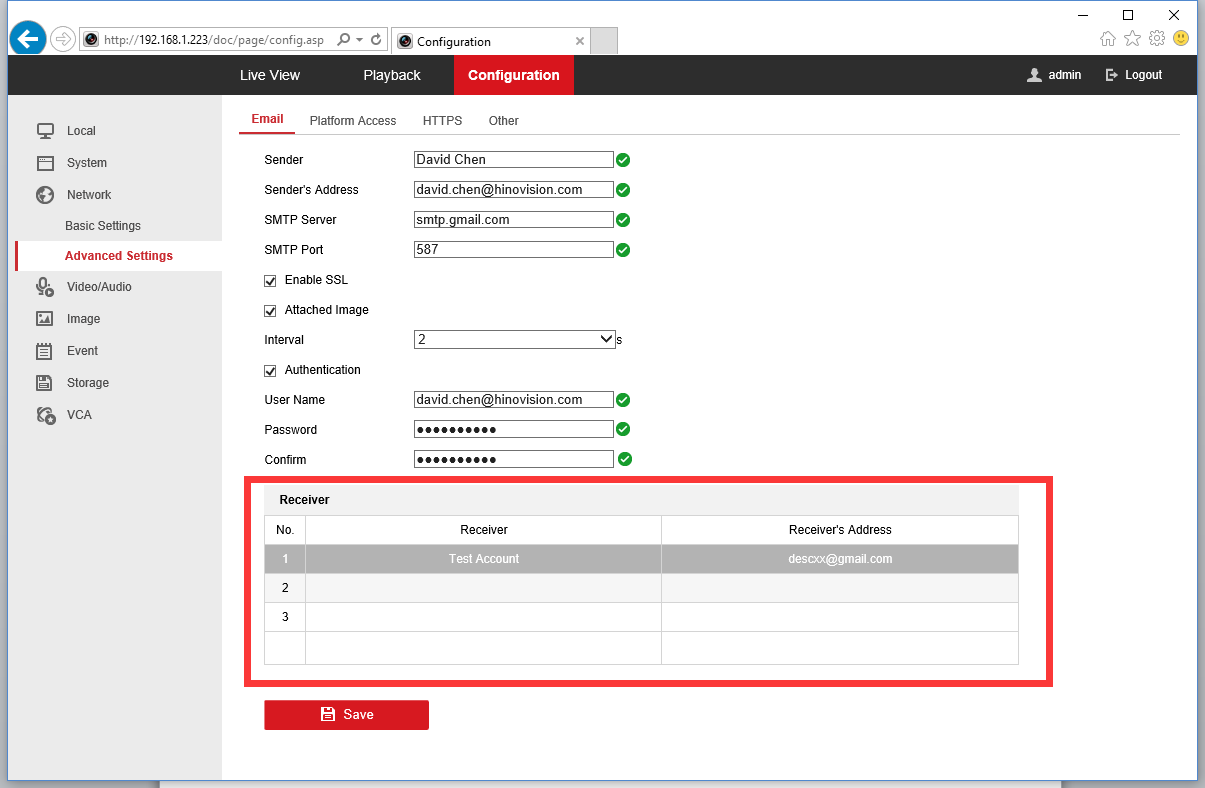Select the Image settings icon
Screen dimensions: 1205x788
click(45, 319)
